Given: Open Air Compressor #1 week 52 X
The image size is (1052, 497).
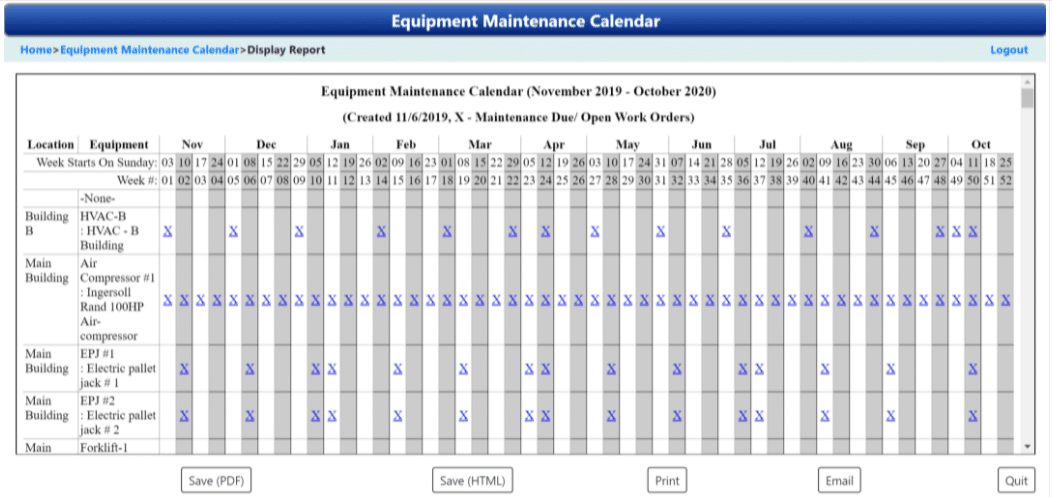Looking at the screenshot, I should (x=1005, y=300).
